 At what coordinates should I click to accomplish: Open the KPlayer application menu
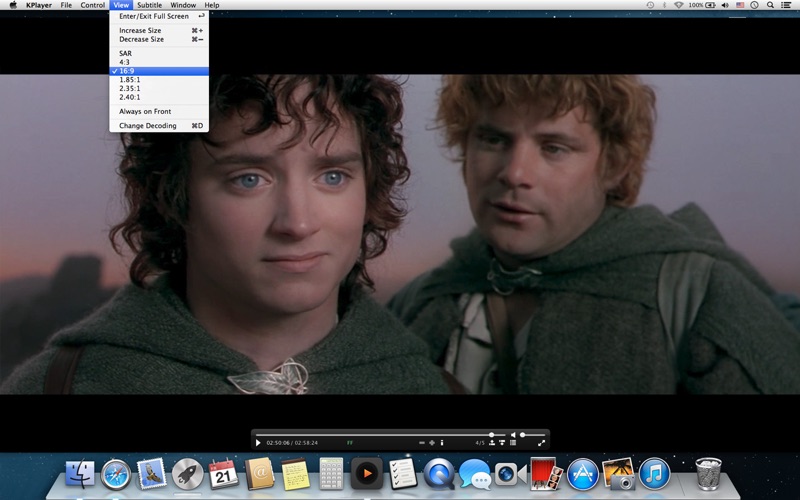tap(39, 5)
